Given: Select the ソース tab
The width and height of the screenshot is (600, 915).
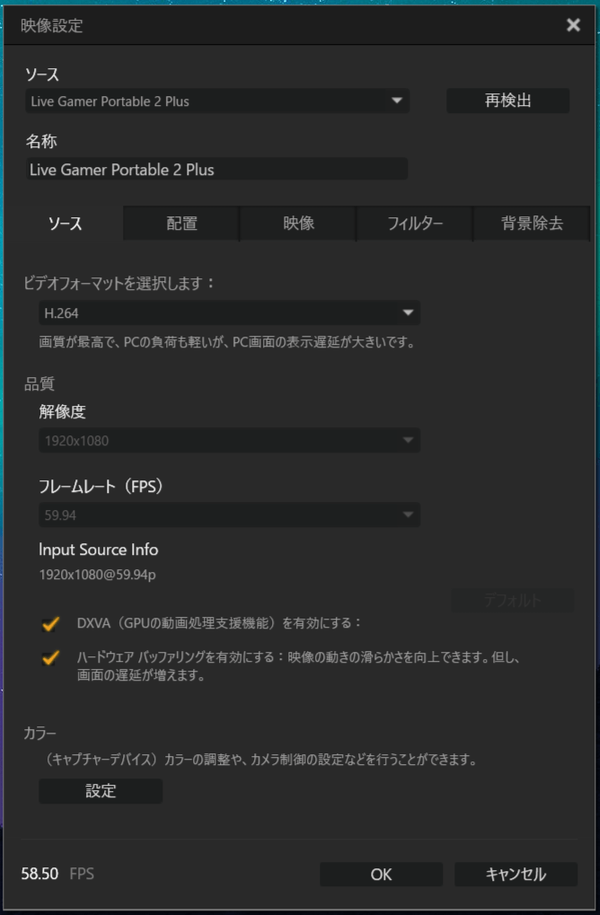Looking at the screenshot, I should 65,223.
